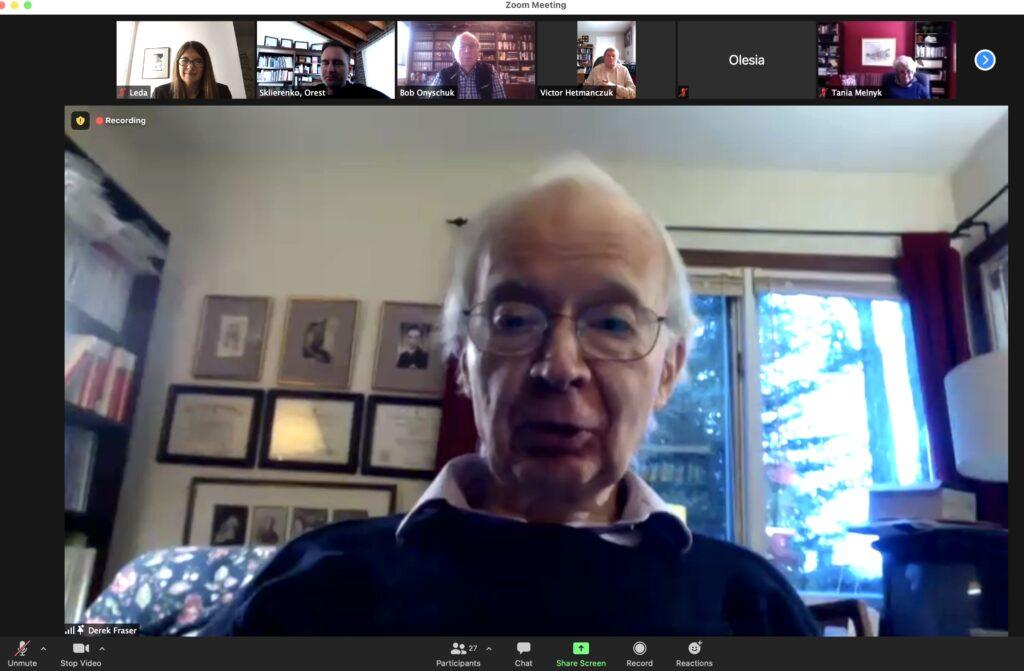This screenshot has width=1024, height=671.
Task: Select Tania Melnyk video thumbnail
Action: [886, 60]
